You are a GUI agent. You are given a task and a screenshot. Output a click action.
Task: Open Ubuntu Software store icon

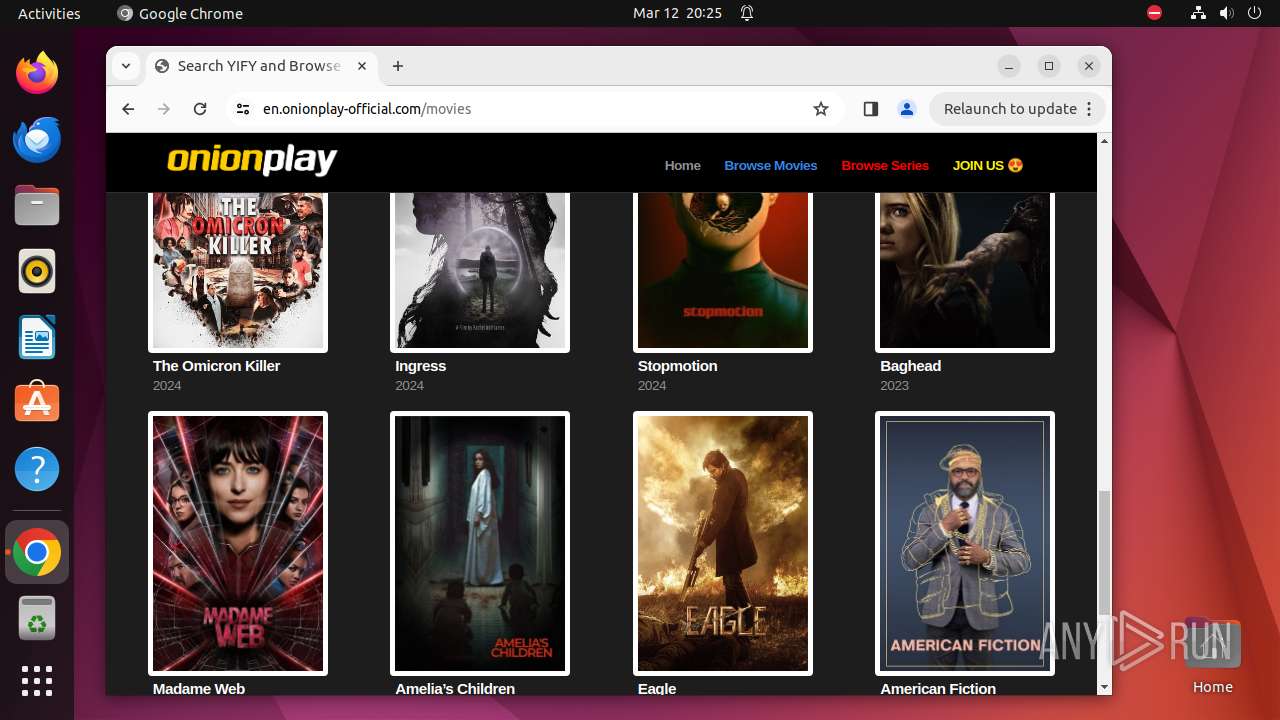click(x=37, y=403)
